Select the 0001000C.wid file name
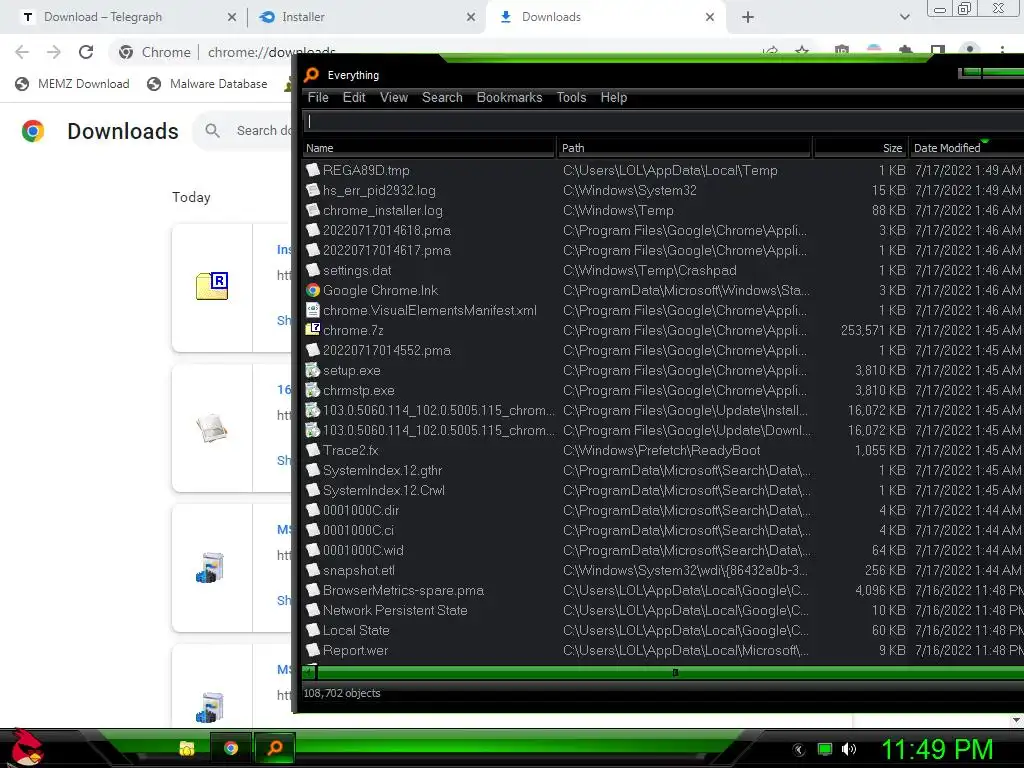This screenshot has height=768, width=1024. tap(363, 551)
